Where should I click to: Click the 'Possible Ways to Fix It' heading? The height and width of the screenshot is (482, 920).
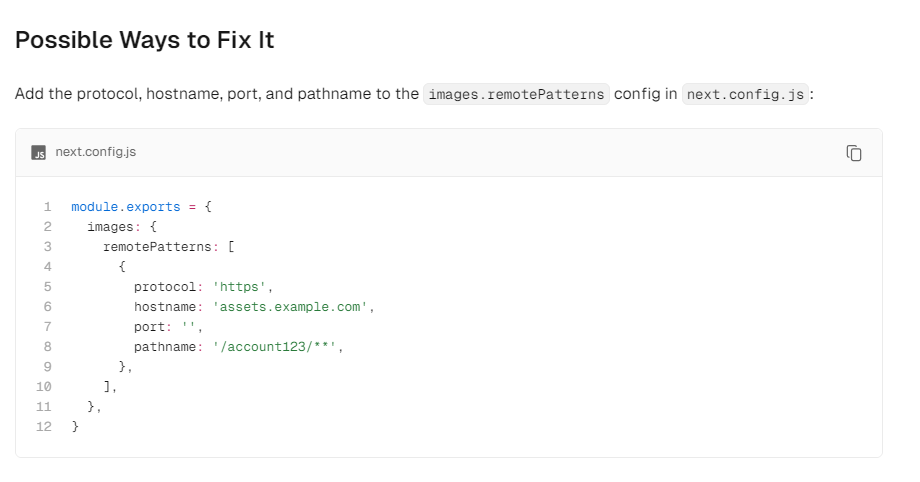[144, 40]
